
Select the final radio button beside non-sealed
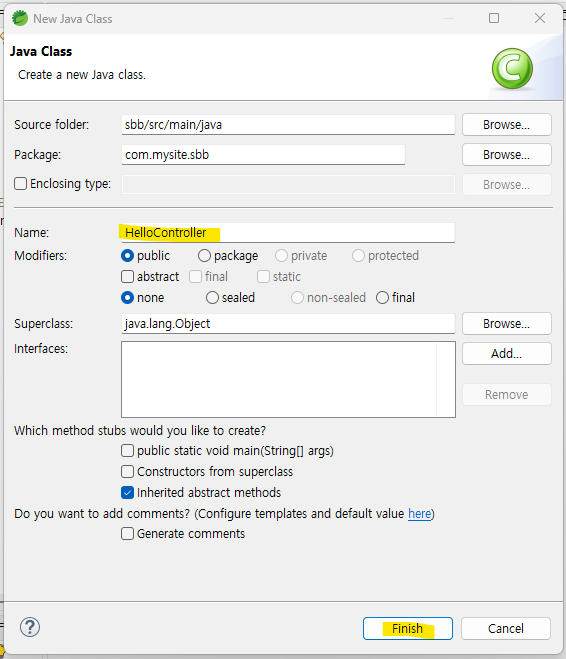[382, 298]
